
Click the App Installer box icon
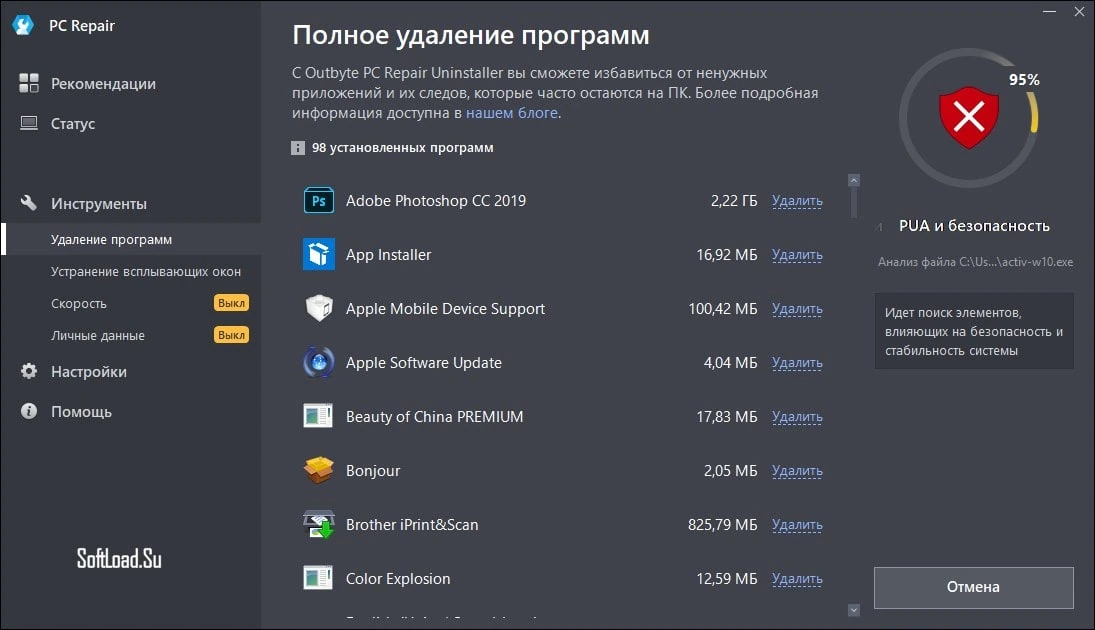pos(318,254)
